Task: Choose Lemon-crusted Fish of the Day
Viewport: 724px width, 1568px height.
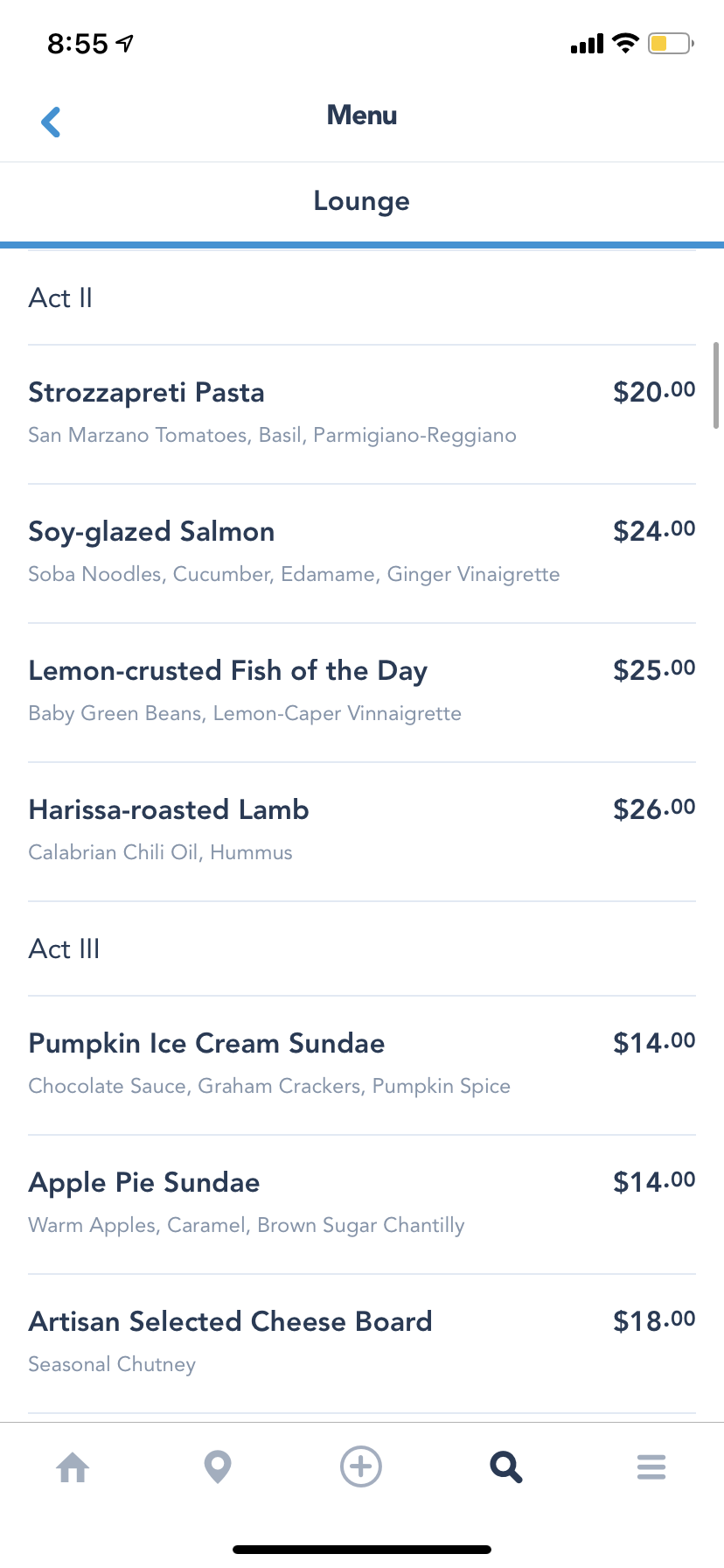Action: pos(227,671)
